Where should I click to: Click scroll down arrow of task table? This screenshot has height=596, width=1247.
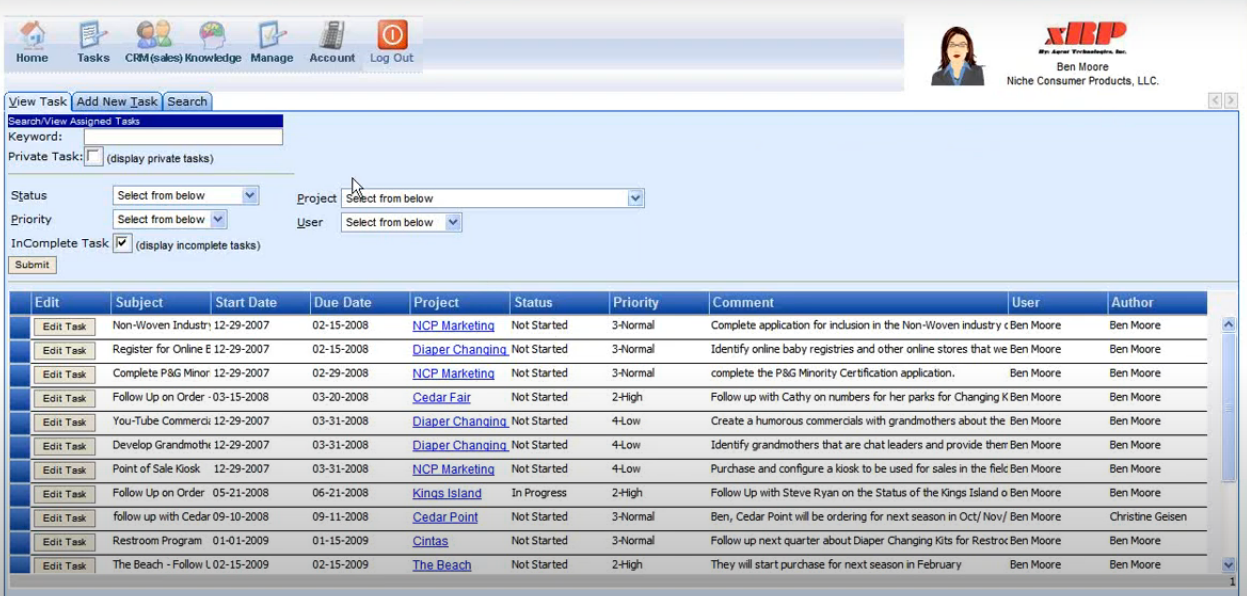(x=1229, y=565)
